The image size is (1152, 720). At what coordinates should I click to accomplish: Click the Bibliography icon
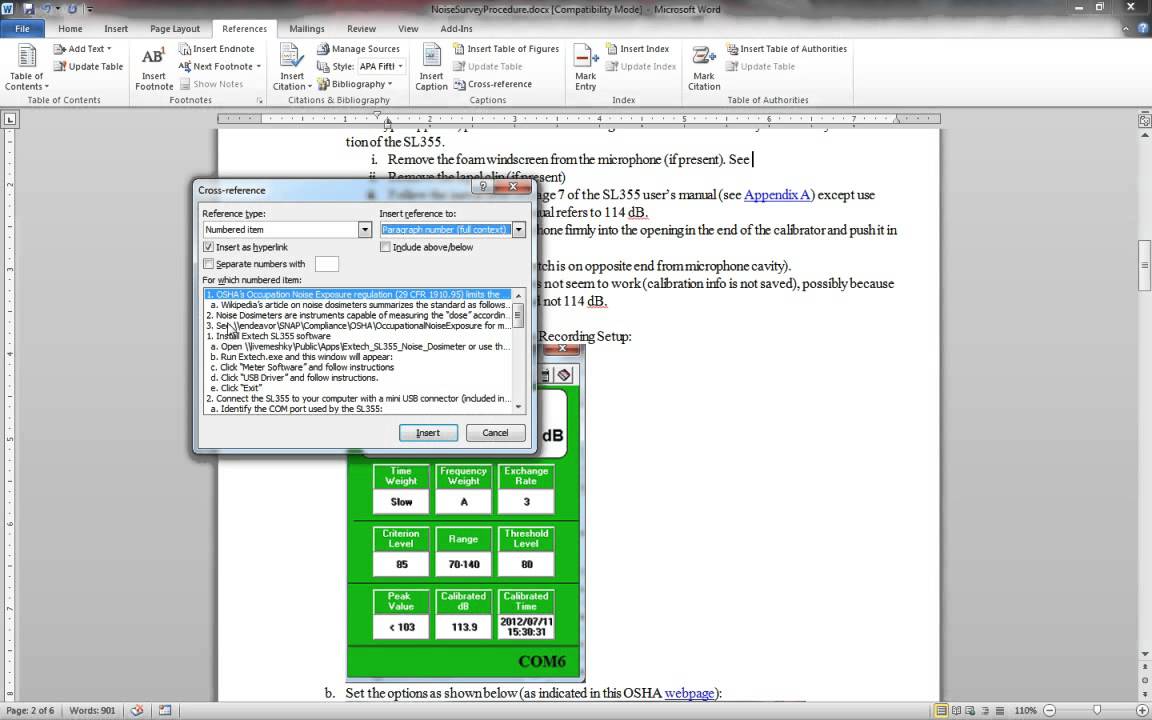(323, 84)
